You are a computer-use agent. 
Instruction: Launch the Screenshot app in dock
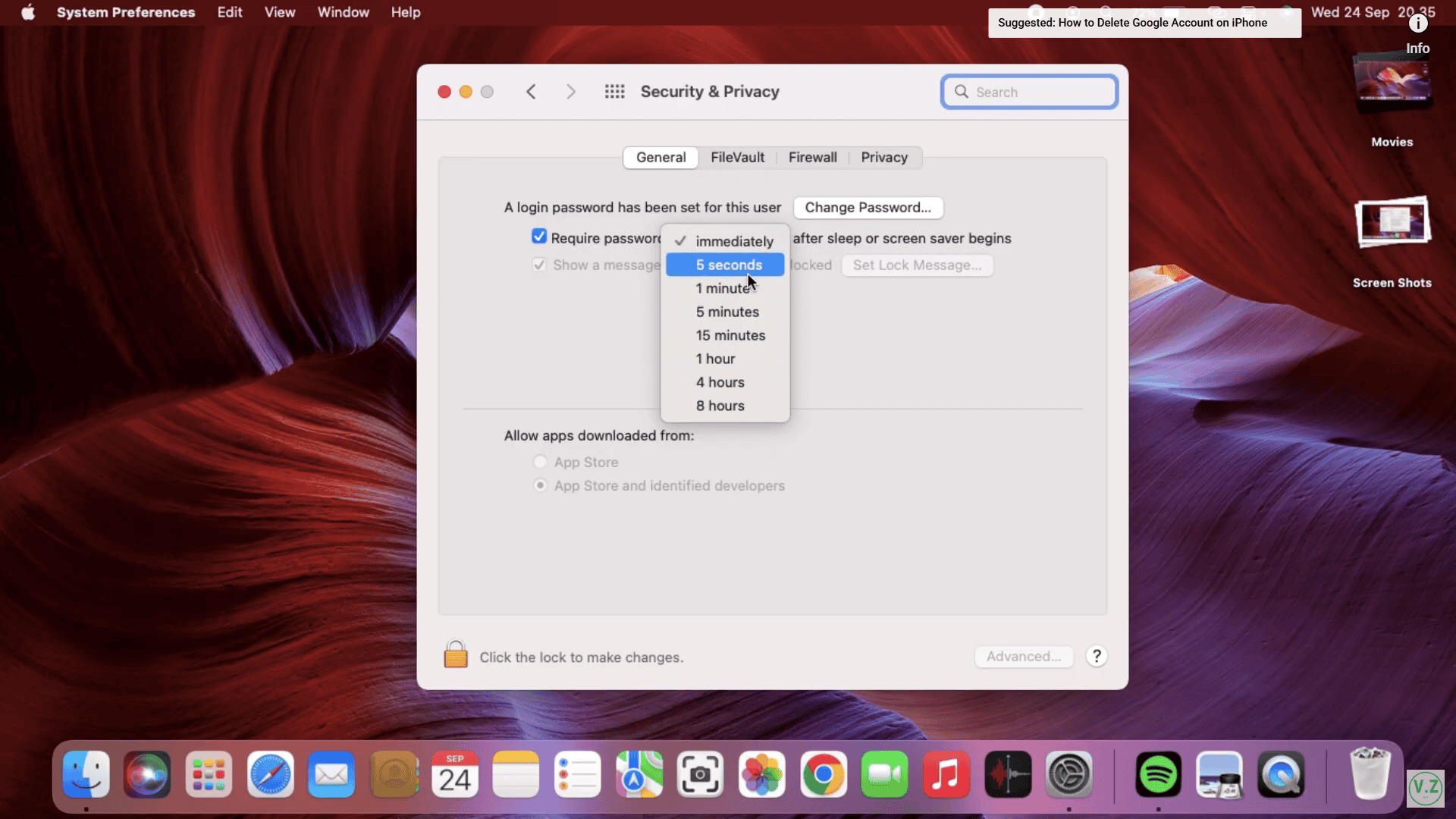tap(700, 774)
